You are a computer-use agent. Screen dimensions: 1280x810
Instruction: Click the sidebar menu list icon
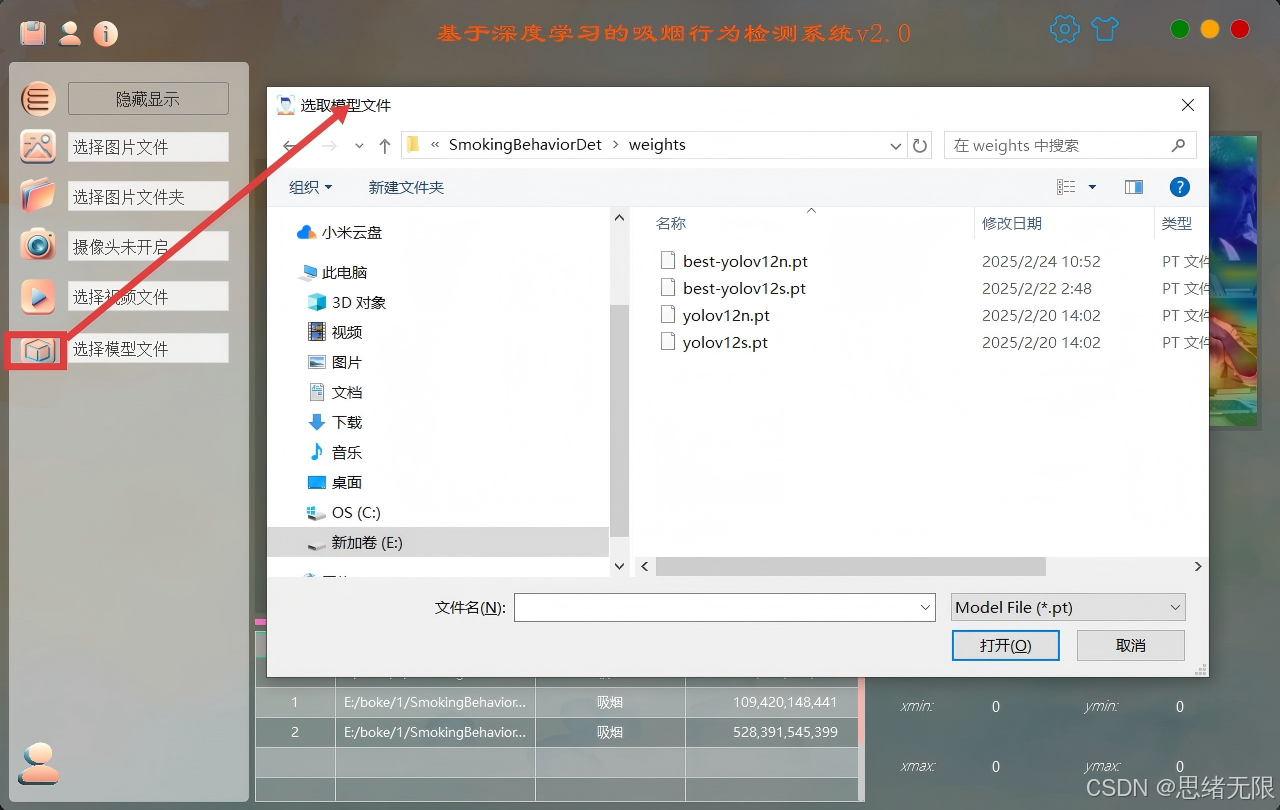coord(37,99)
